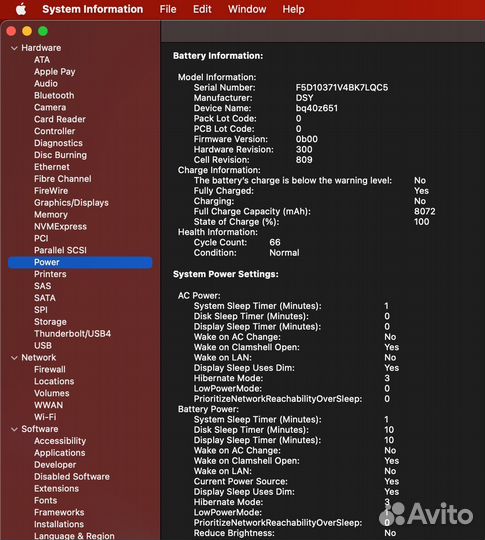Select Power in the sidebar
Screen dimensions: 485x540
(x=80, y=262)
